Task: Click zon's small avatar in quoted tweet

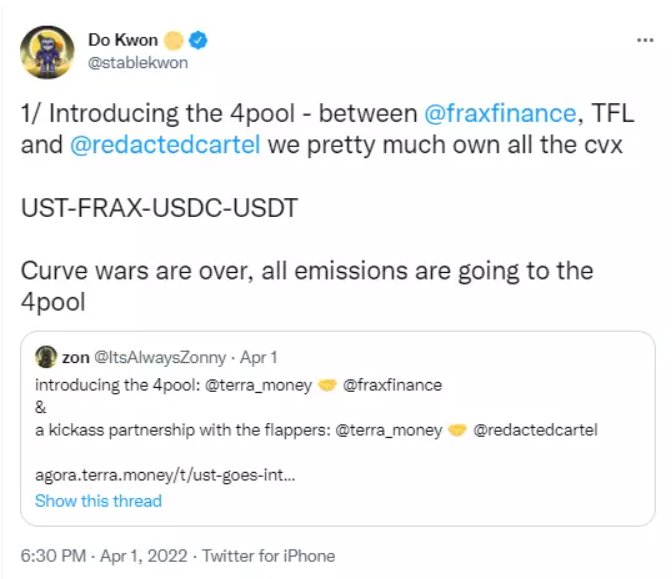Action: [46, 357]
